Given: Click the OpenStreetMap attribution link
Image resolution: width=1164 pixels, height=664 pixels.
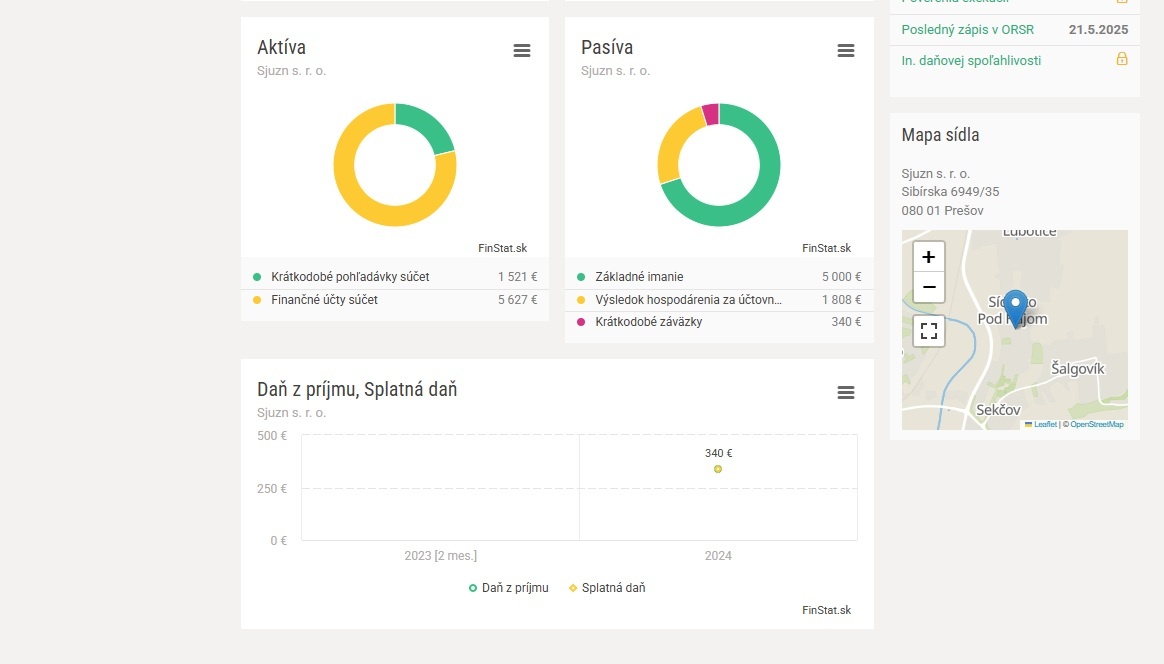Looking at the screenshot, I should click(x=1096, y=425).
